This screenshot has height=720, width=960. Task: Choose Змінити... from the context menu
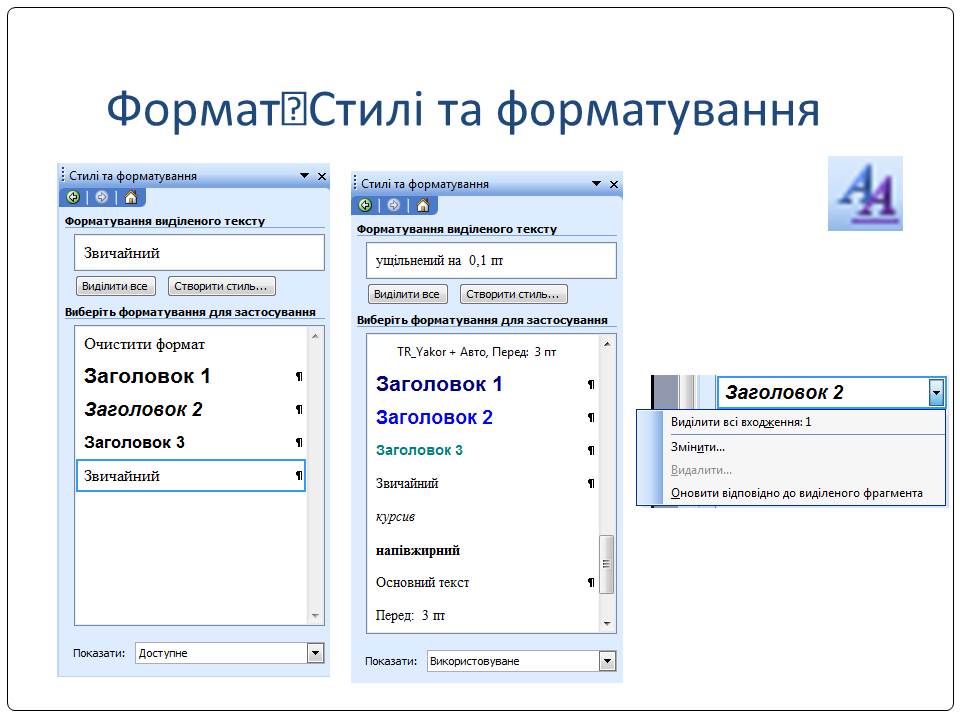(698, 447)
